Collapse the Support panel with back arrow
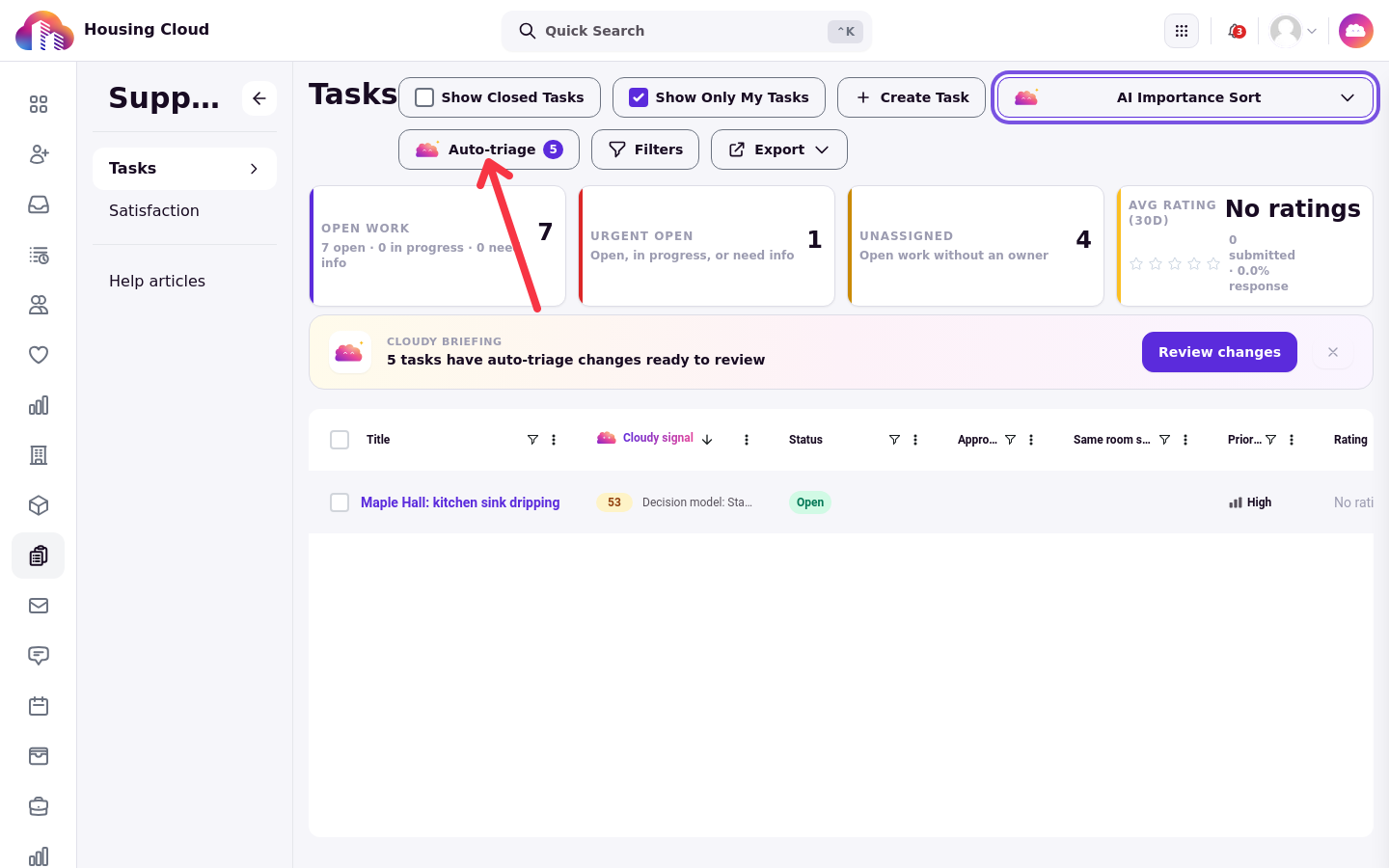 tap(259, 98)
